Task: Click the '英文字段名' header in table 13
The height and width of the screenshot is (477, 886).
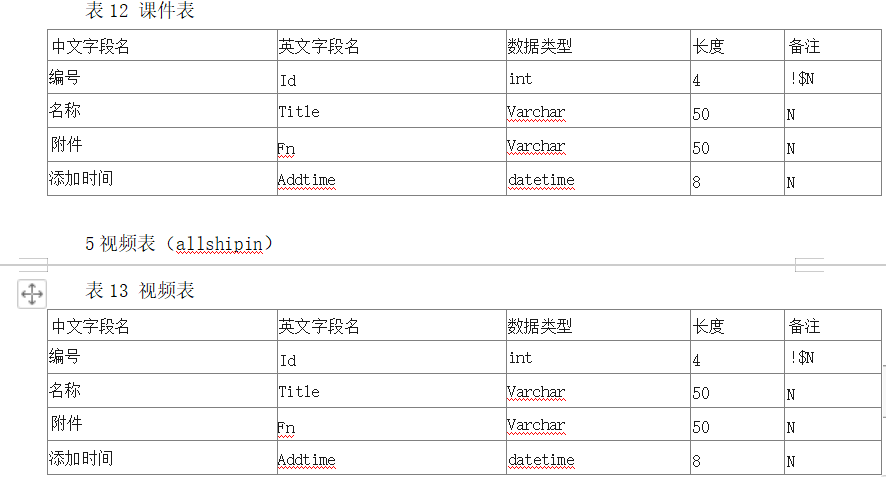Action: point(392,325)
